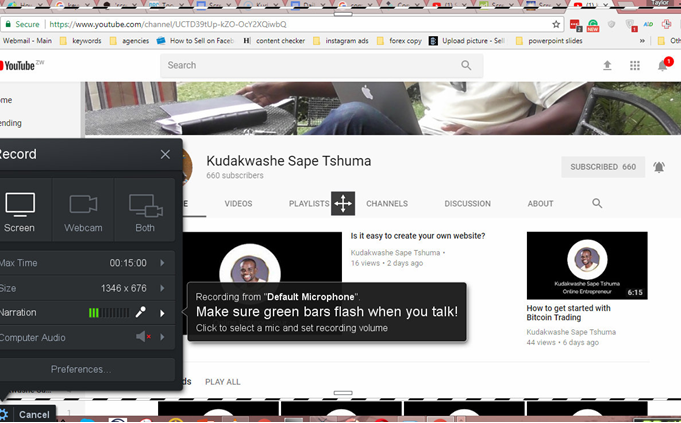This screenshot has width=681, height=423.
Task: Click the red clock extension icon
Action: (x=666, y=24)
